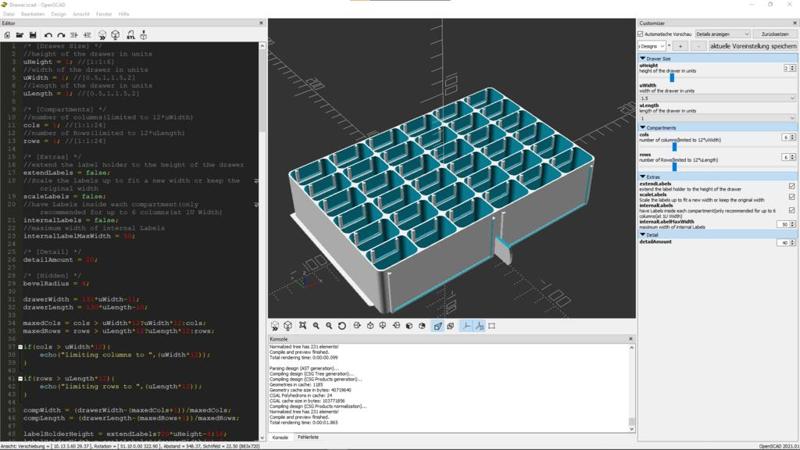The image size is (800, 450).
Task: Toggle perspective projection in the viewport toolbar
Action: coord(437,326)
